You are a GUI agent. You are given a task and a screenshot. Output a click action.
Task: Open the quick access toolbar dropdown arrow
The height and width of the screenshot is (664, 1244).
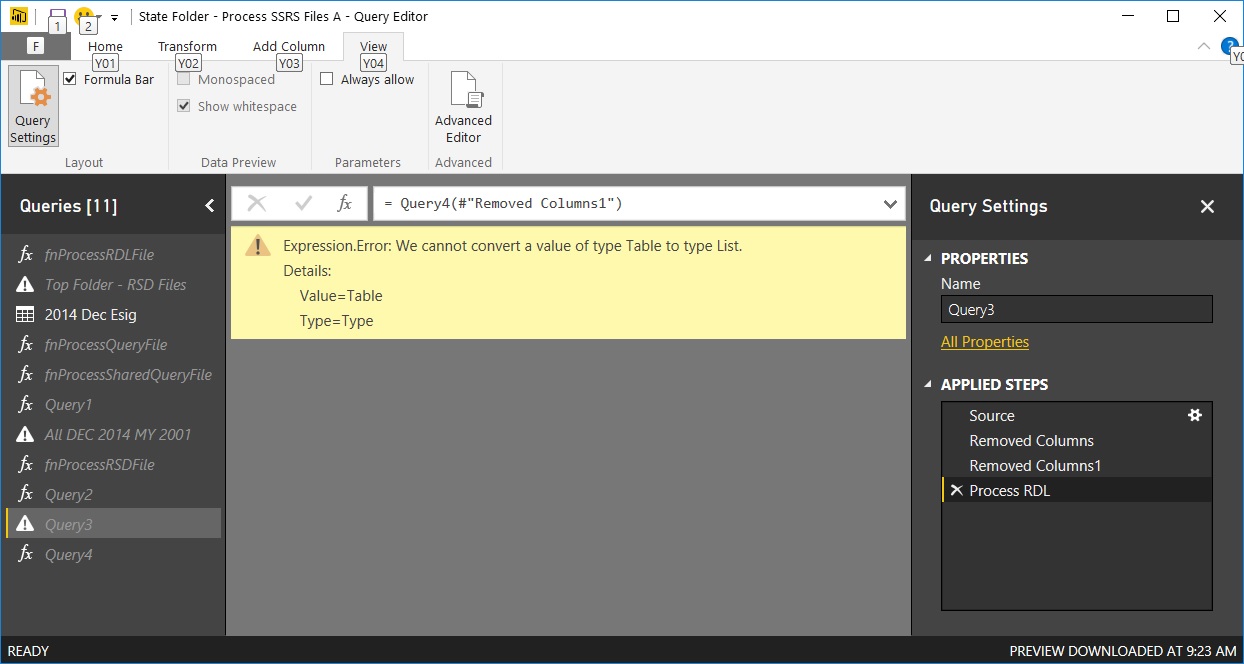pos(115,17)
